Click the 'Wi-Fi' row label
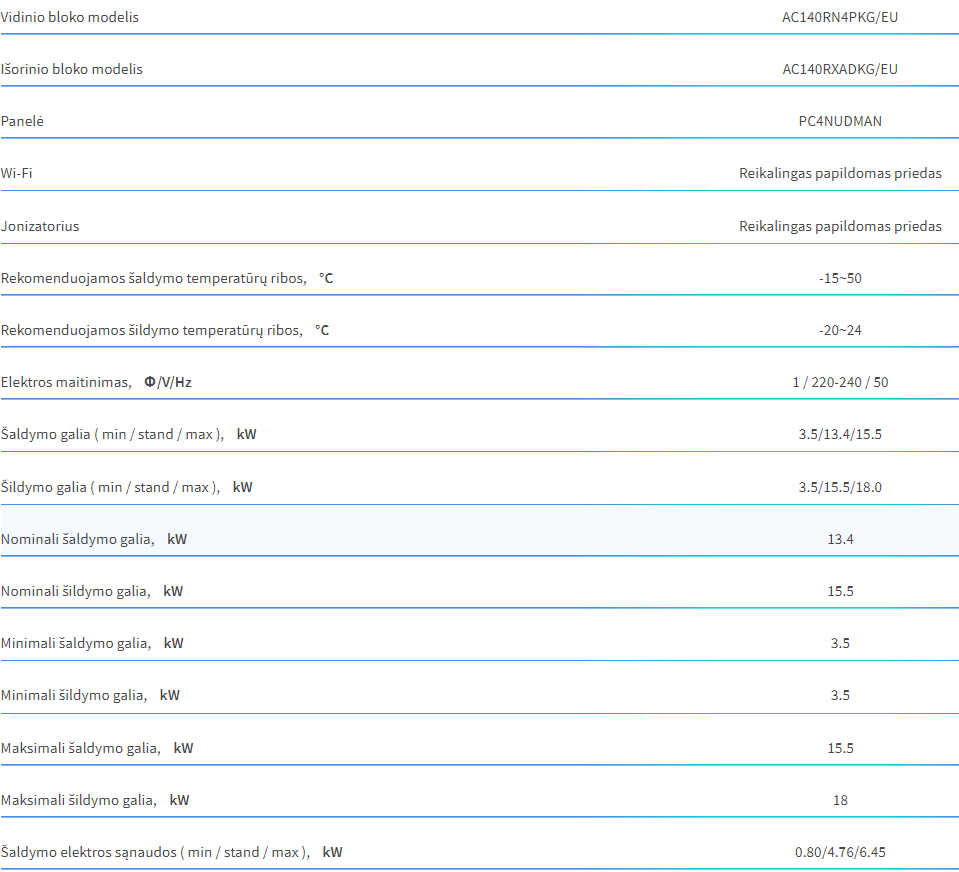The height and width of the screenshot is (872, 959). click(17, 173)
